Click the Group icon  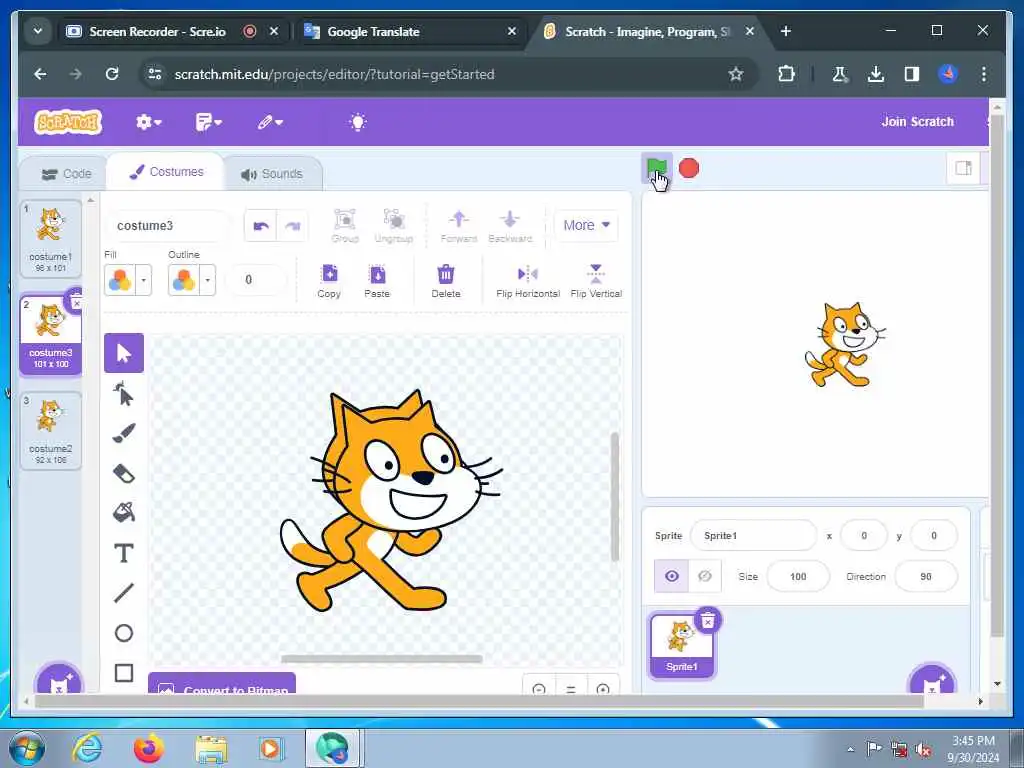tap(345, 225)
